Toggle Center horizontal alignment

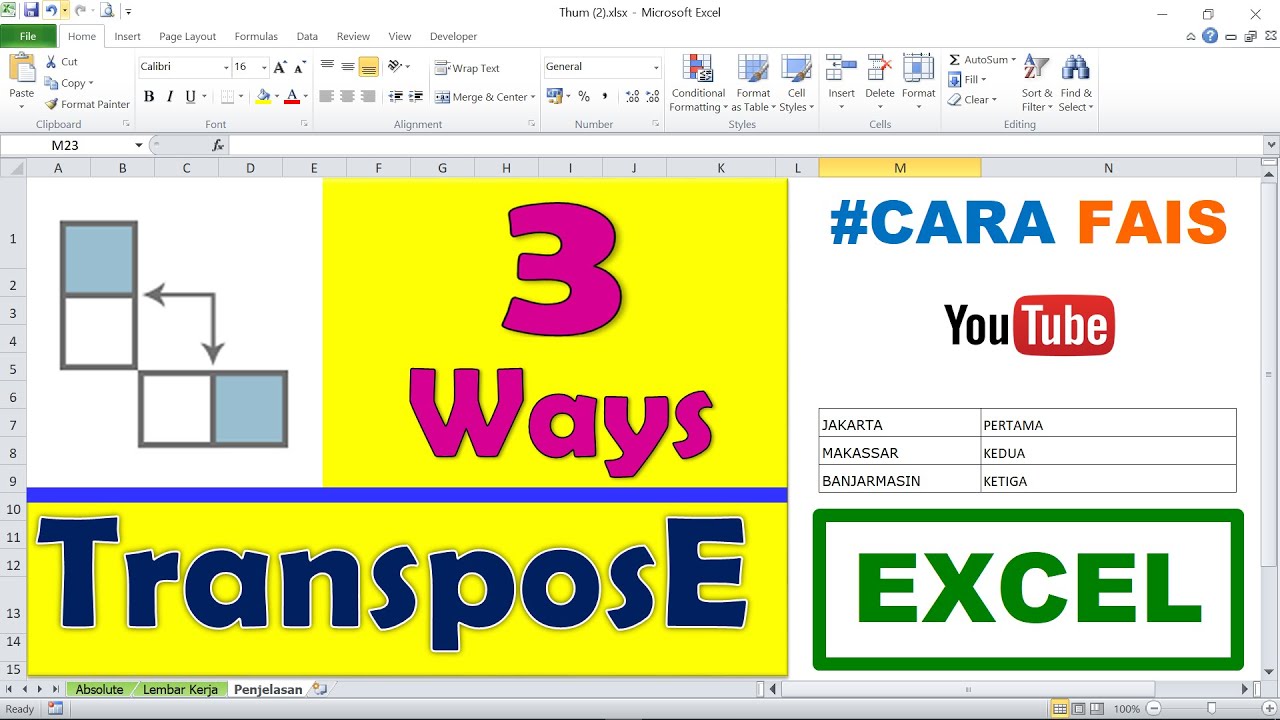(348, 97)
